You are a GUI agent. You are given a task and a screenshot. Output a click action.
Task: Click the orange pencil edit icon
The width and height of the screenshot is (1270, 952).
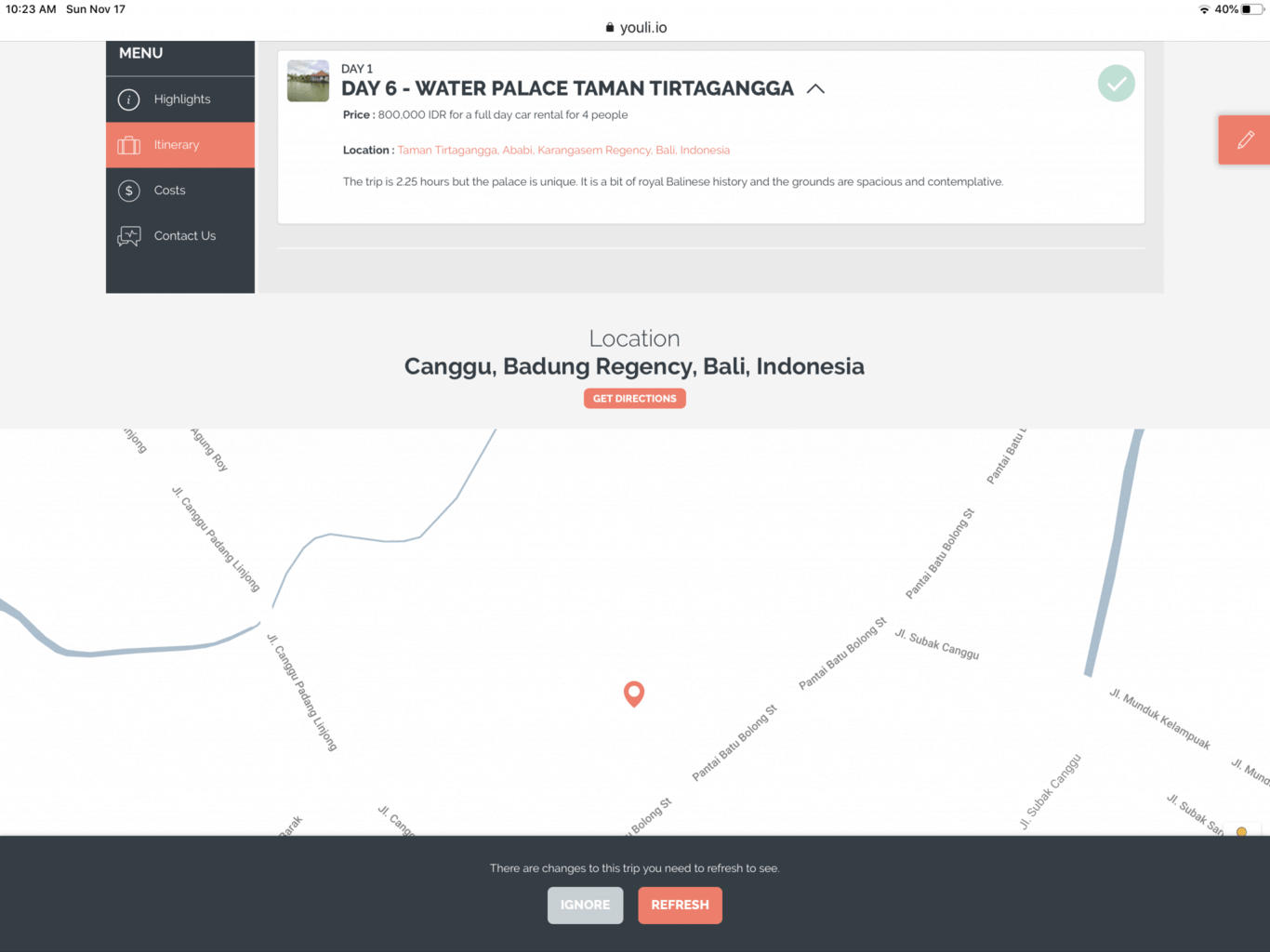[x=1245, y=140]
